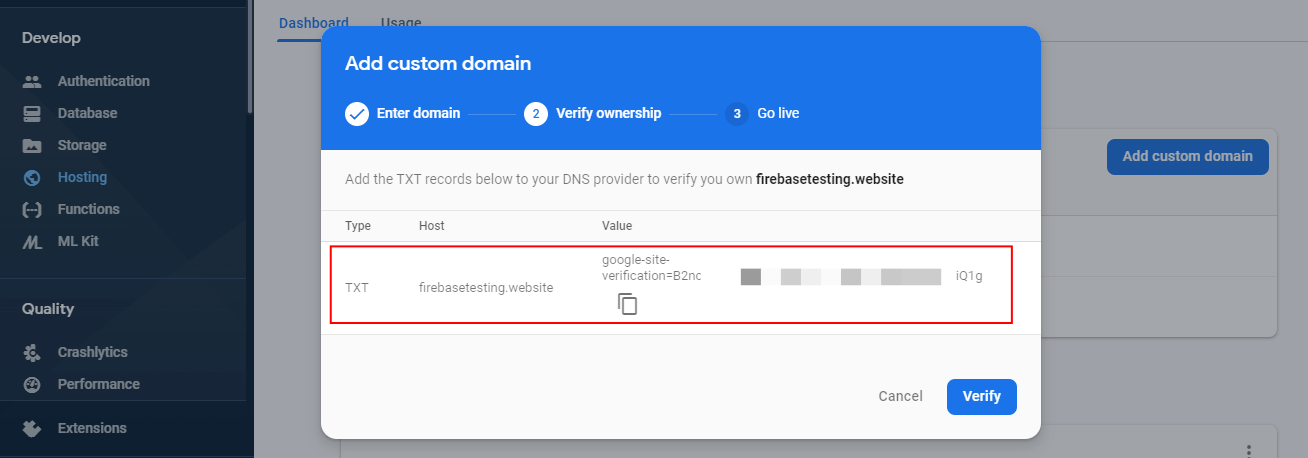The width and height of the screenshot is (1308, 458).
Task: Switch to the Dashboard tab
Action: 314,22
